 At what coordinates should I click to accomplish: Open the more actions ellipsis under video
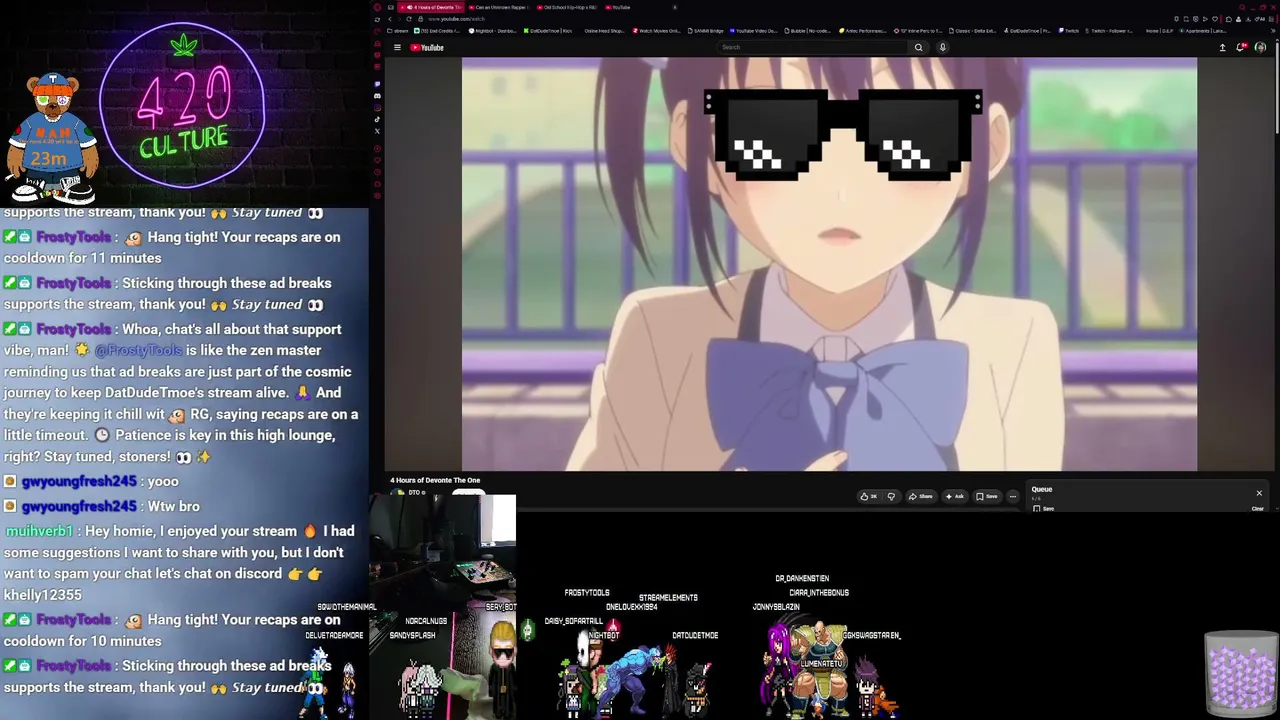[1012, 496]
